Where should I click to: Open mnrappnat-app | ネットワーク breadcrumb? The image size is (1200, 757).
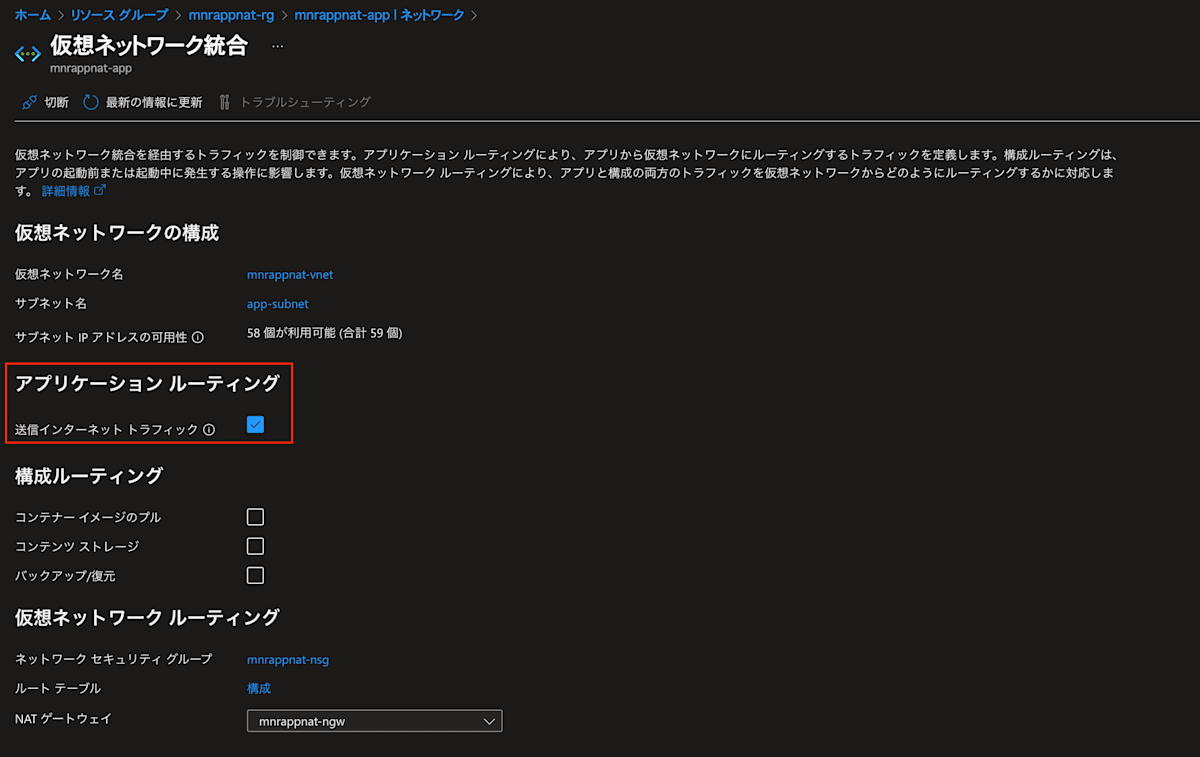tap(380, 15)
